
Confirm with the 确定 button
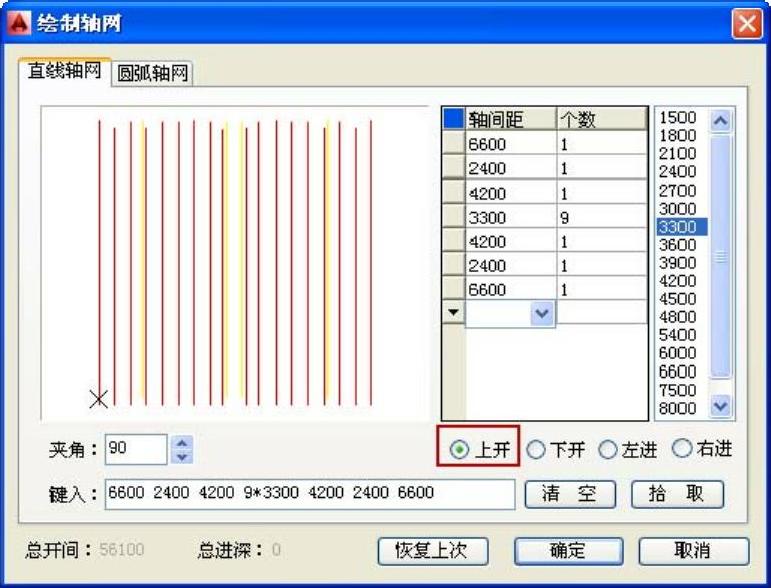click(568, 551)
